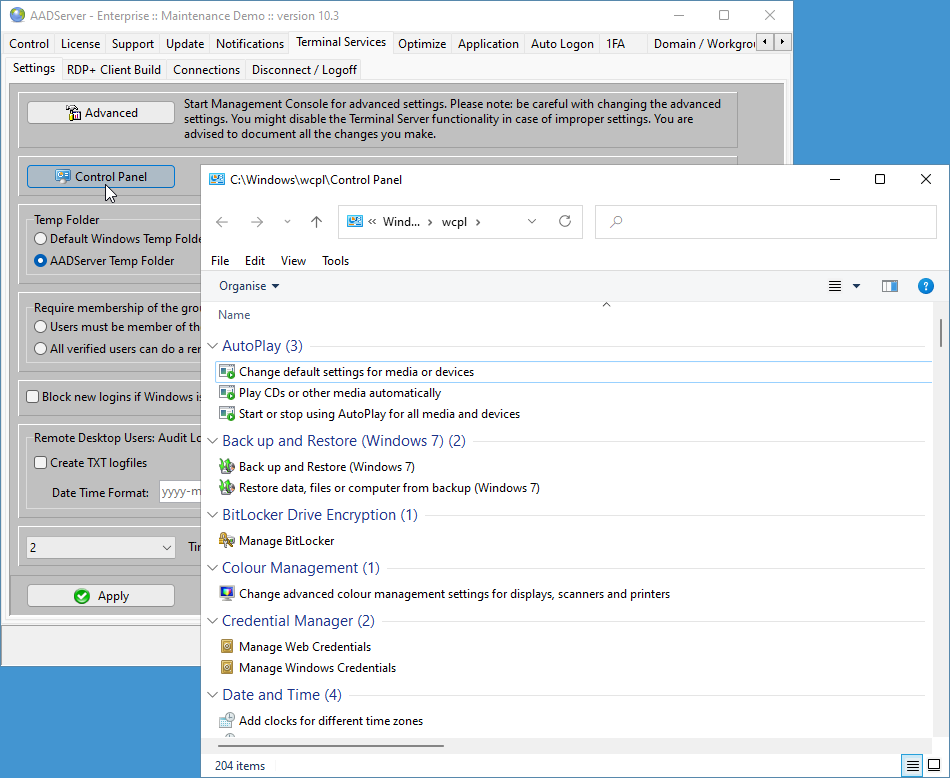Tick Block new logins checkbox
Viewport: 950px width, 778px height.
coord(33,397)
